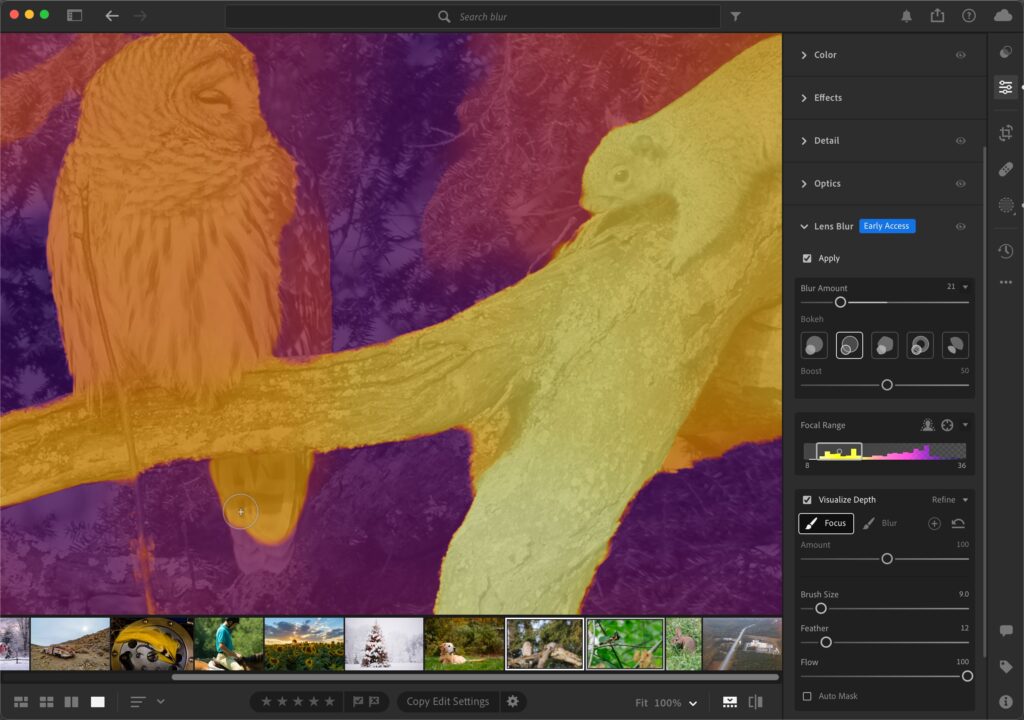Viewport: 1024px width, 720px height.
Task: Click Copy Edit Settings button
Action: pos(447,701)
